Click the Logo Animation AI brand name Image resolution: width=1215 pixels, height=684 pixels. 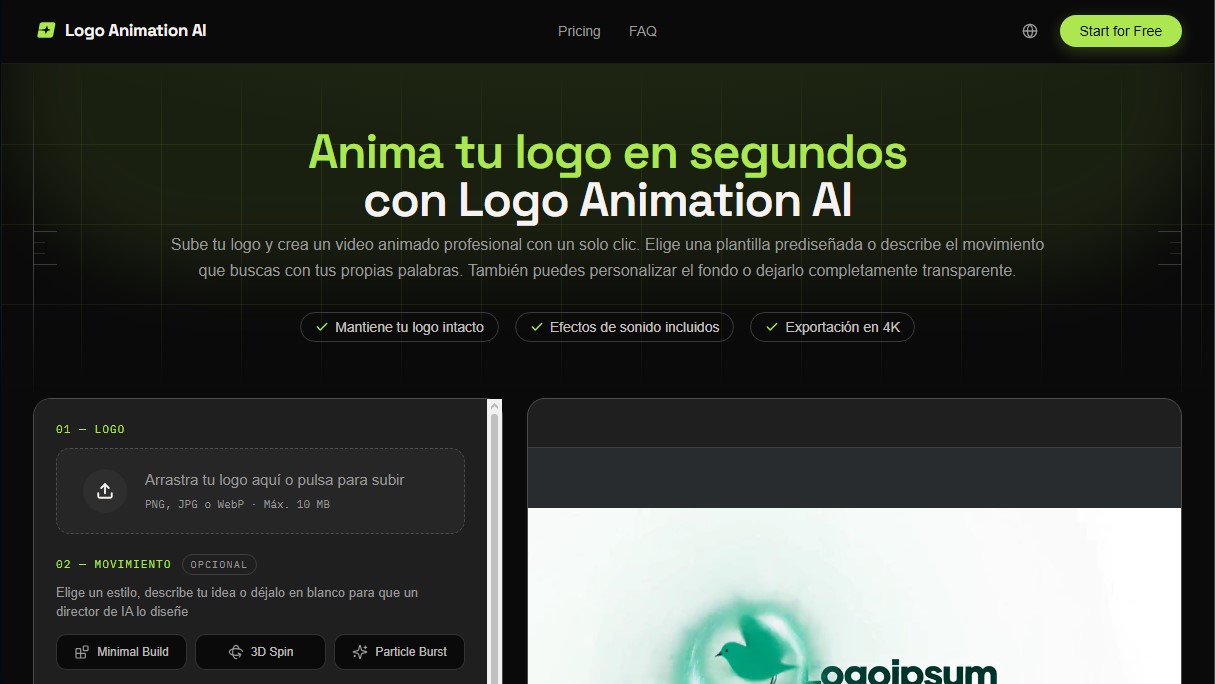coord(136,30)
